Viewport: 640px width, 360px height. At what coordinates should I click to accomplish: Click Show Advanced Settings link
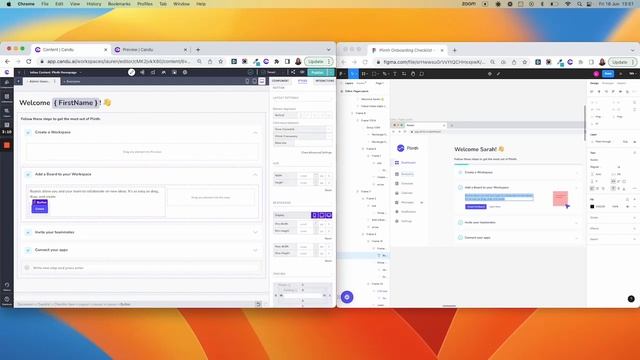[316, 153]
